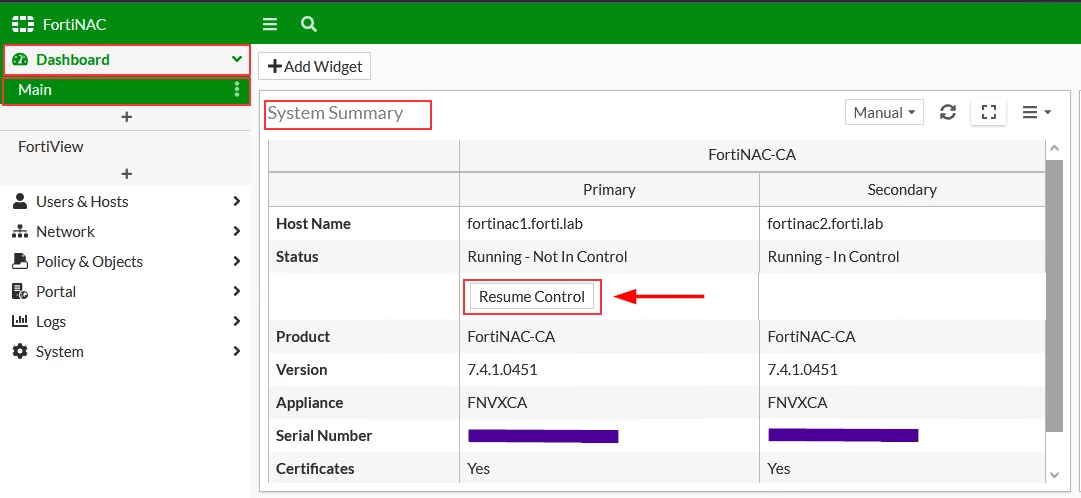The height and width of the screenshot is (498, 1081).
Task: Click the Primary Certificates Yes value
Action: pos(478,469)
